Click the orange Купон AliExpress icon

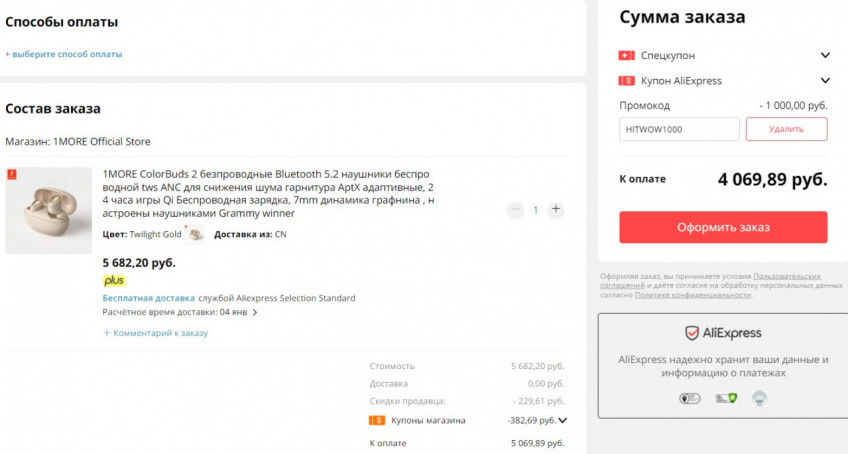coord(627,81)
